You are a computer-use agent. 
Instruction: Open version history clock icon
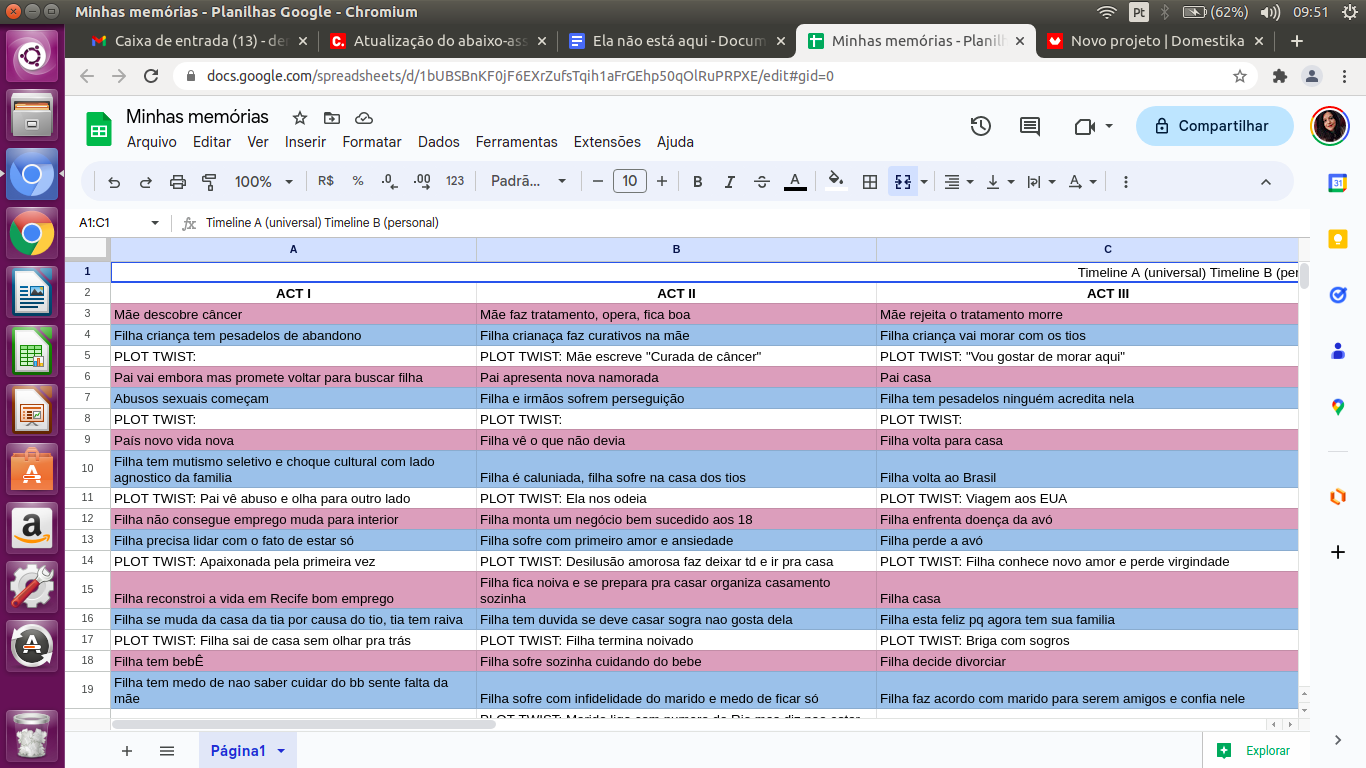[980, 126]
